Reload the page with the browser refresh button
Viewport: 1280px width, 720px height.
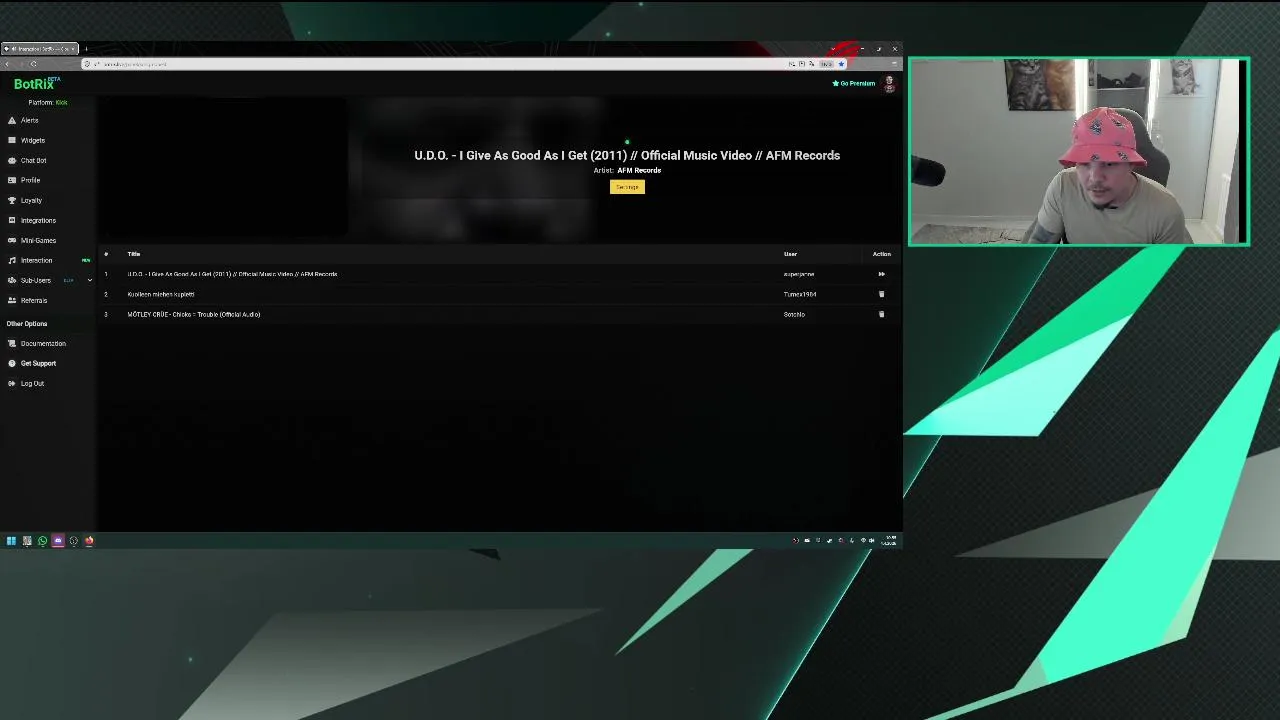(x=33, y=64)
